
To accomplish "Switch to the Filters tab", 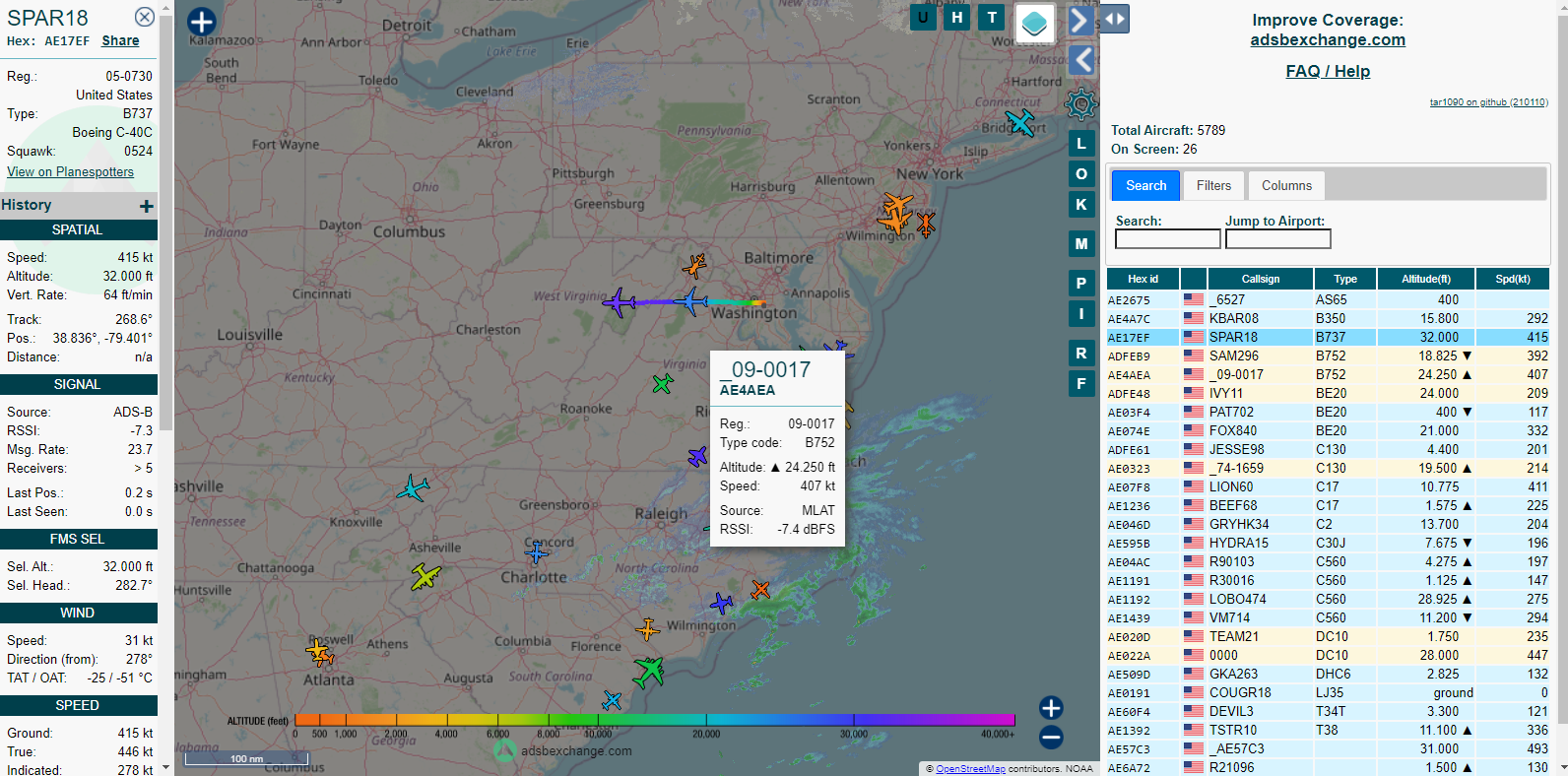I will click(1213, 186).
